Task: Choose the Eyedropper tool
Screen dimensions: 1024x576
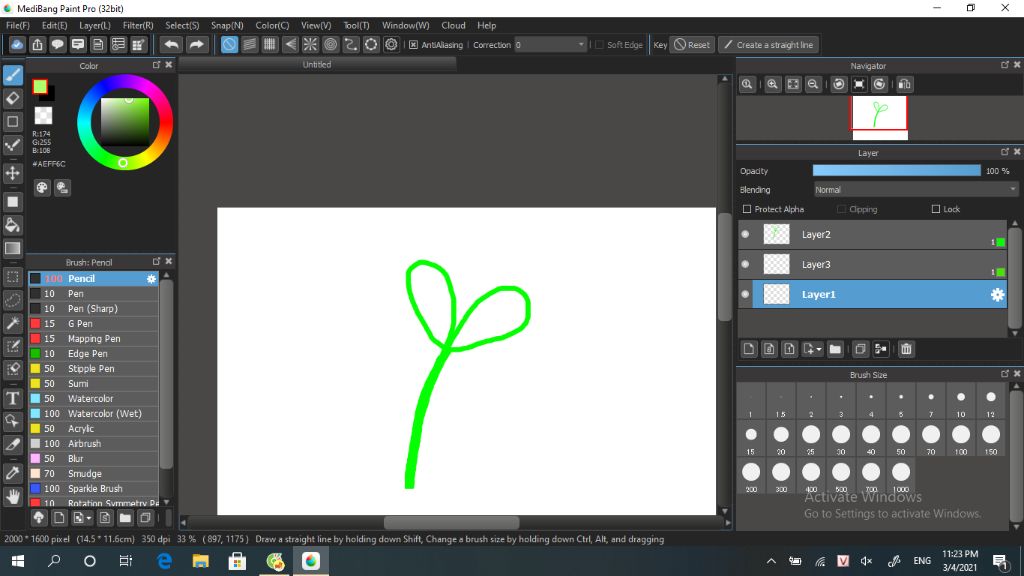Action: pyautogui.click(x=12, y=473)
